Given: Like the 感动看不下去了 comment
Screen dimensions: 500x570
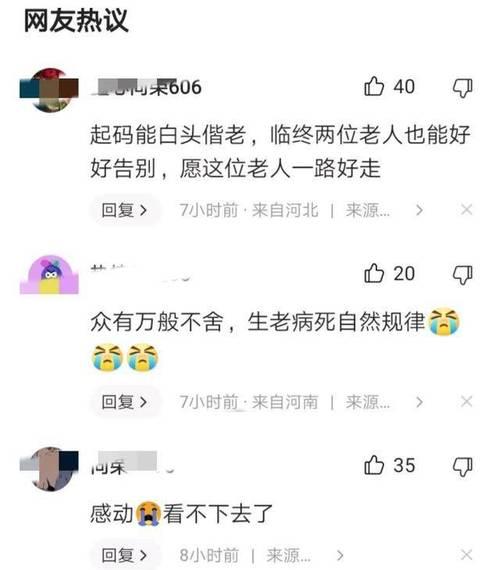Looking at the screenshot, I should (x=374, y=465).
